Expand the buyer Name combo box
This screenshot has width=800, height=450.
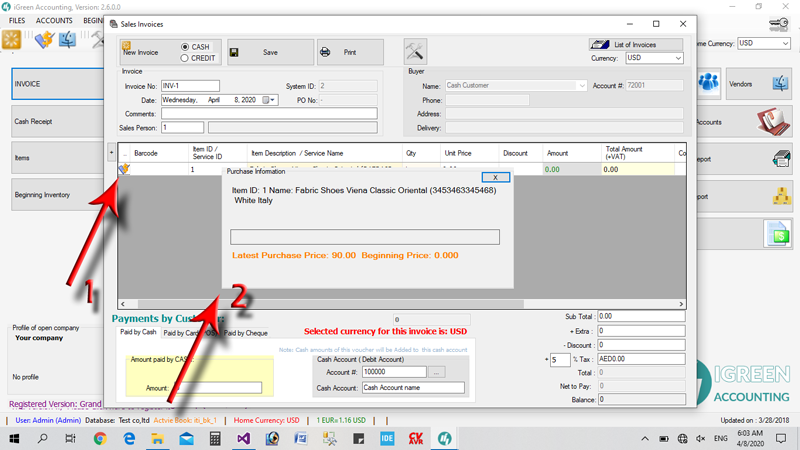(582, 86)
